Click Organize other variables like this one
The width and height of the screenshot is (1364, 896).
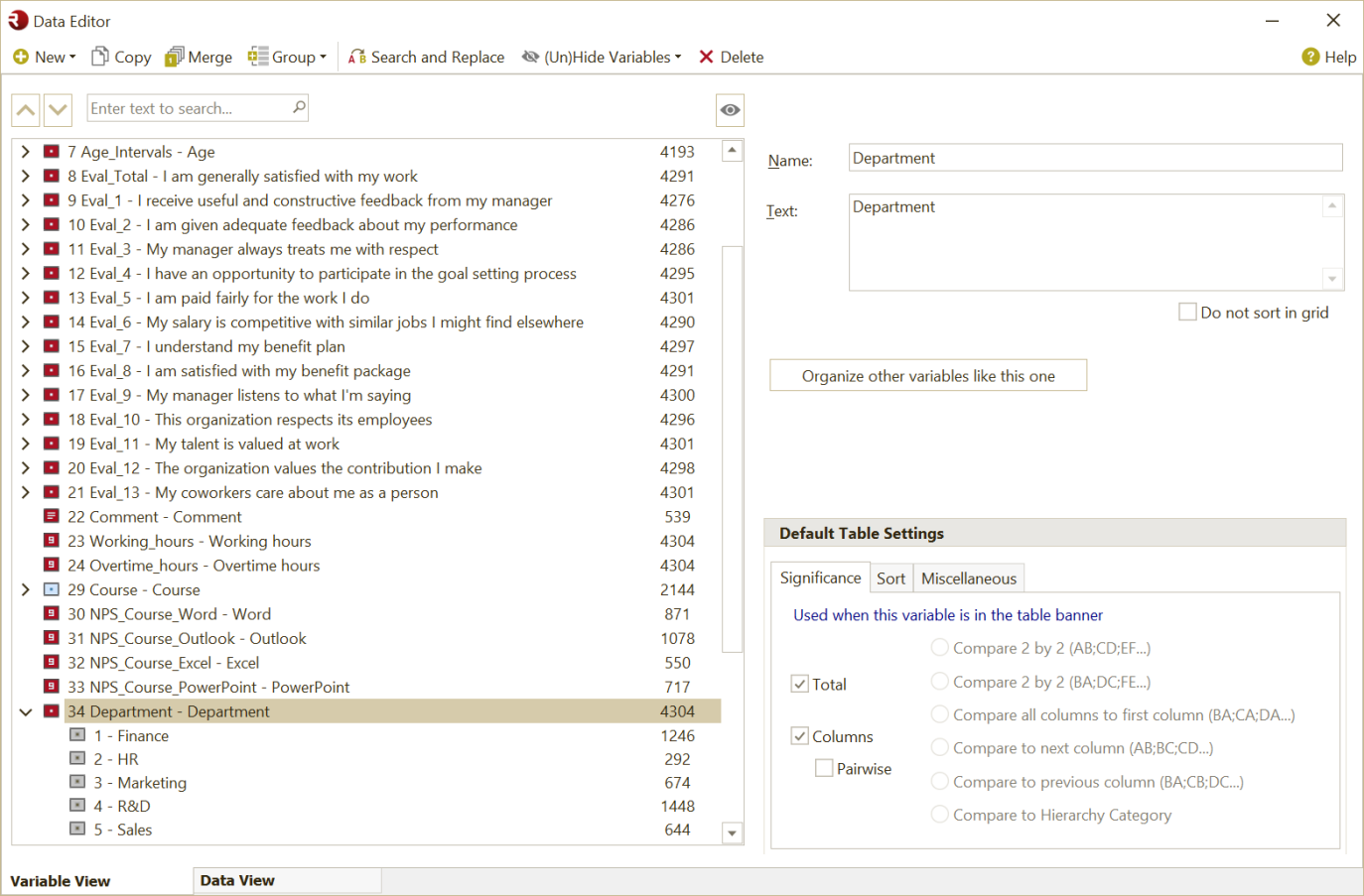click(x=927, y=375)
